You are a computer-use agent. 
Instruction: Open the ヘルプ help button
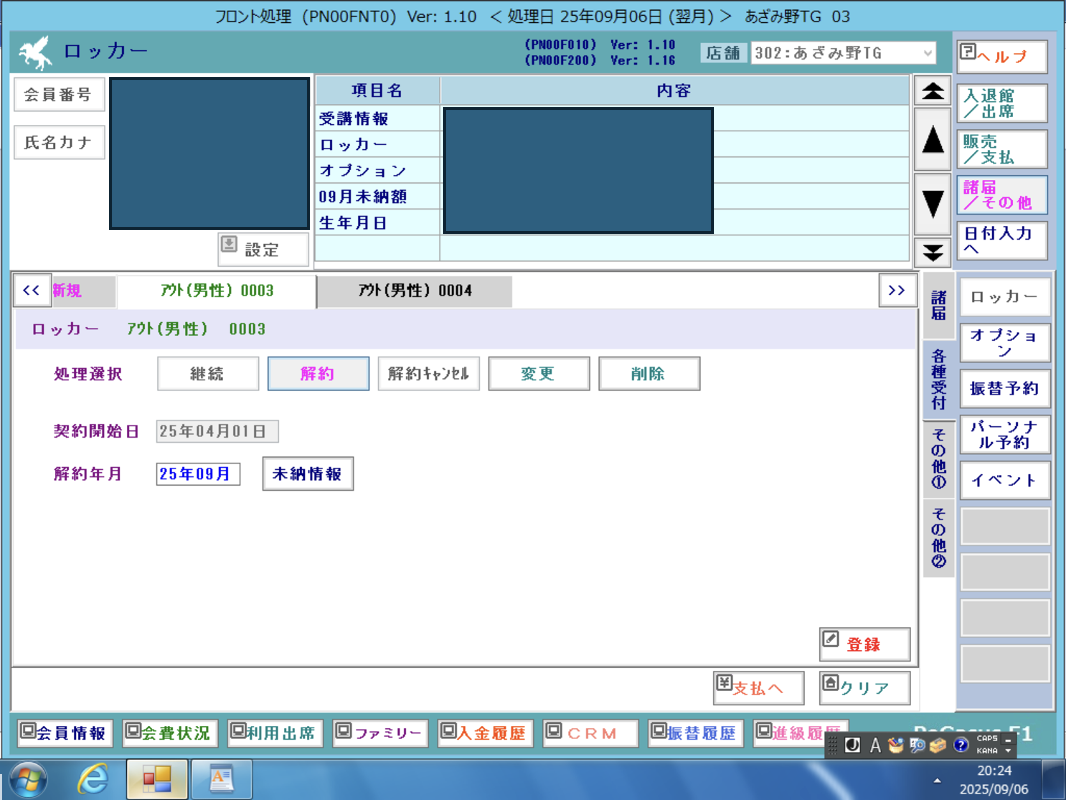(x=1001, y=57)
